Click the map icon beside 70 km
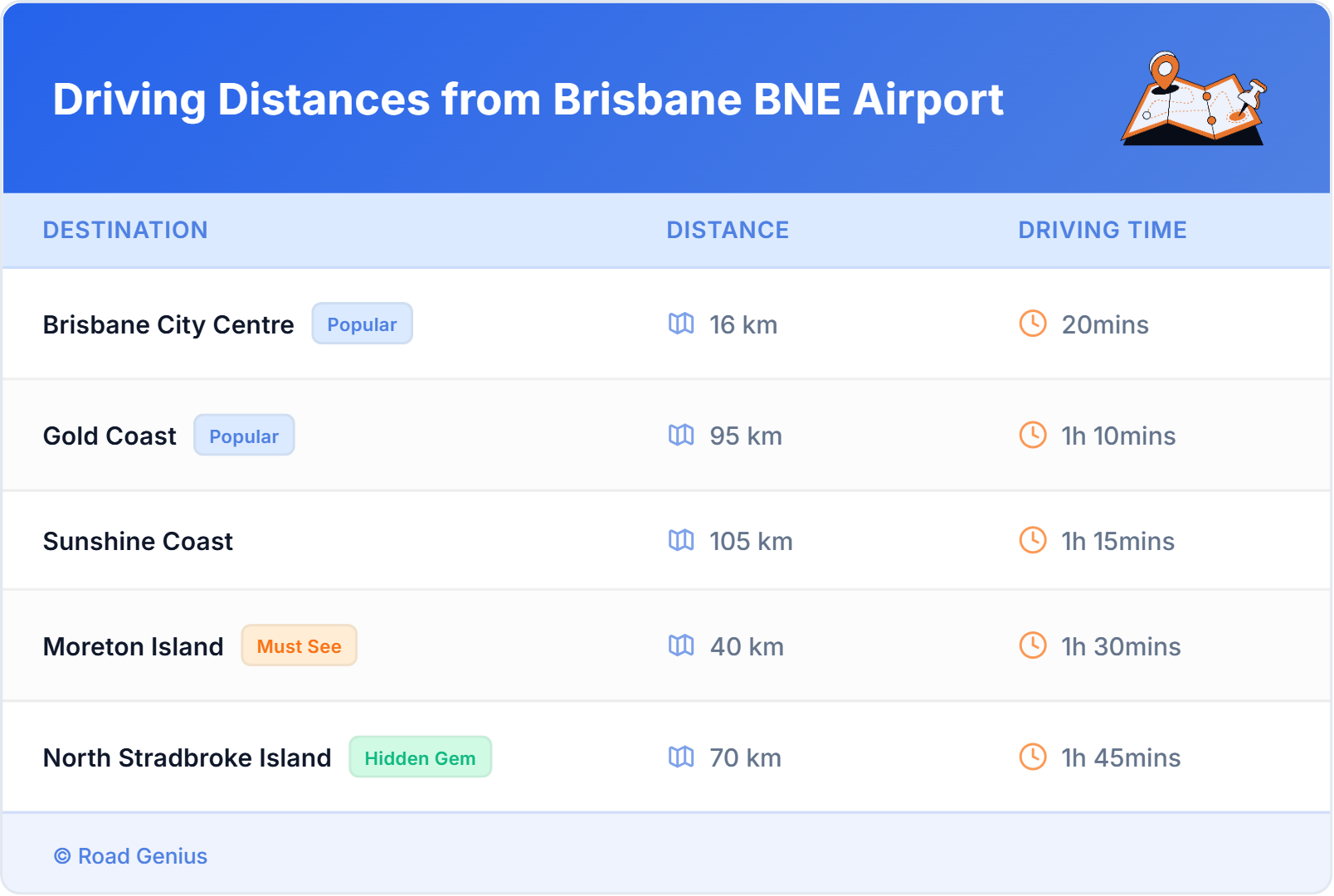 click(x=681, y=757)
